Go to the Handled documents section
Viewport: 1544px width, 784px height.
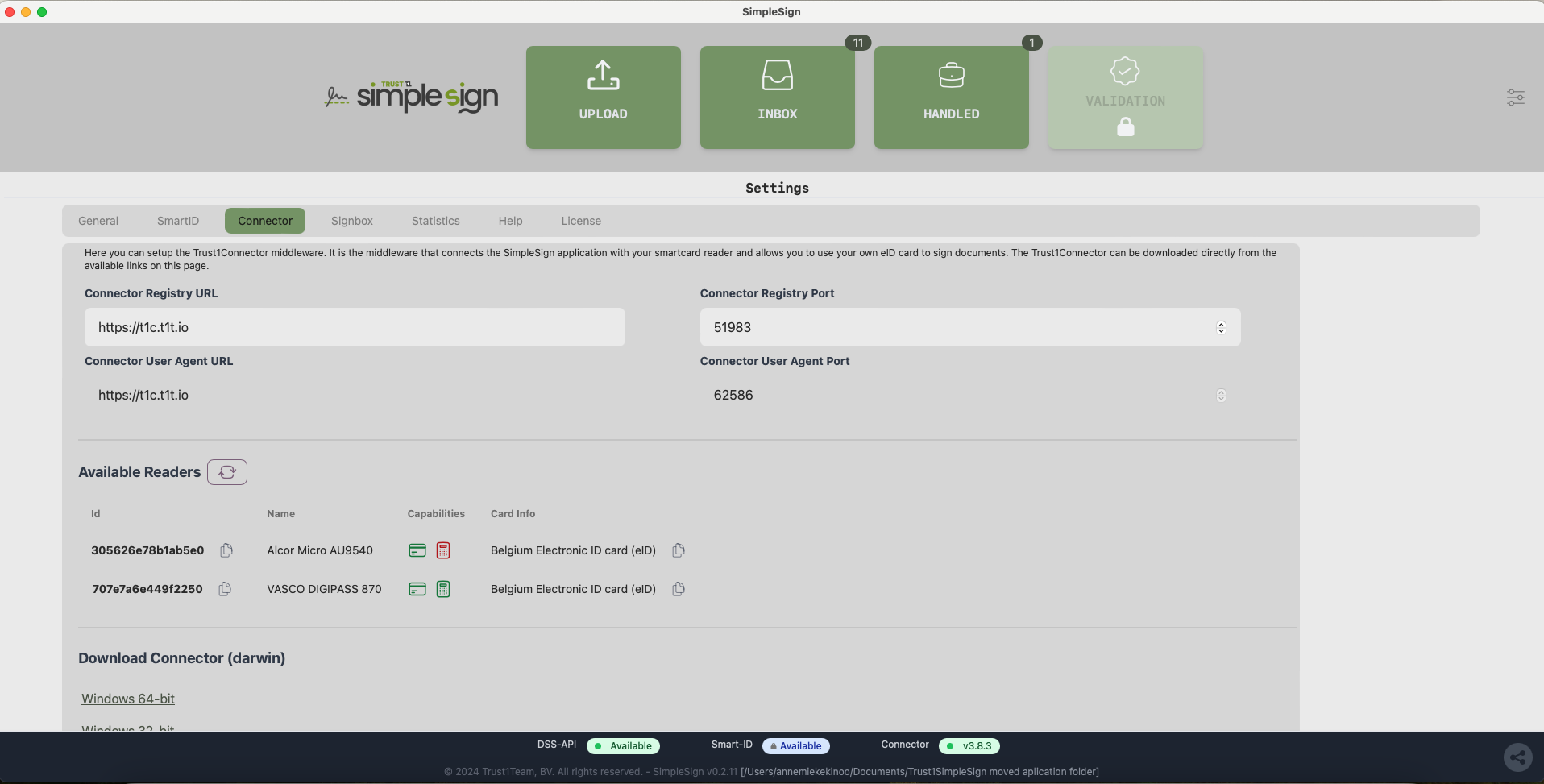[x=951, y=97]
